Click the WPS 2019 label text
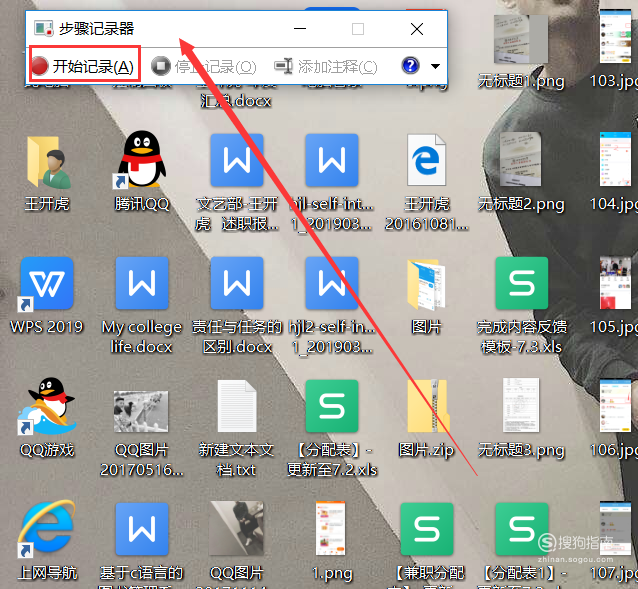The height and width of the screenshot is (589, 638). click(x=47, y=327)
